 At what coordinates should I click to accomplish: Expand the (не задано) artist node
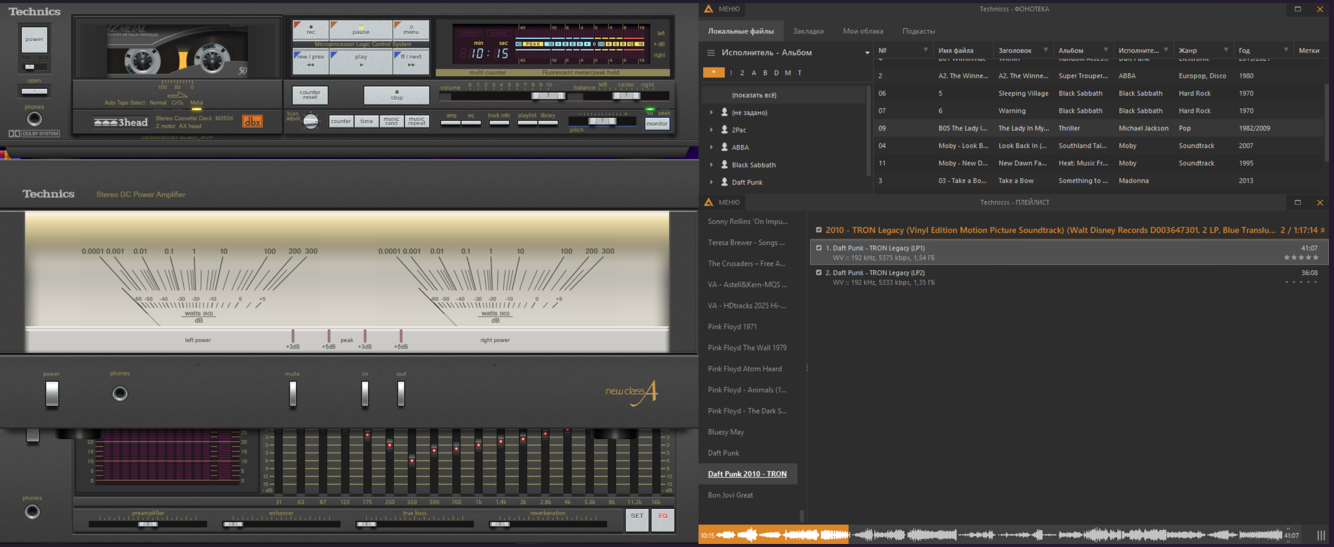(x=712, y=112)
